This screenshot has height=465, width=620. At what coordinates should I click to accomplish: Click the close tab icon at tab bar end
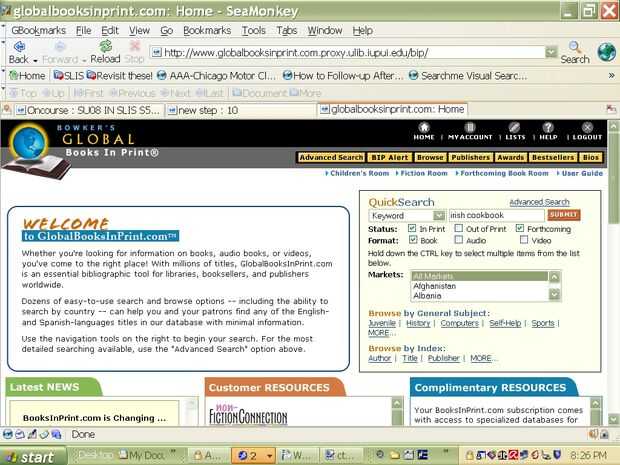pyautogui.click(x=611, y=109)
